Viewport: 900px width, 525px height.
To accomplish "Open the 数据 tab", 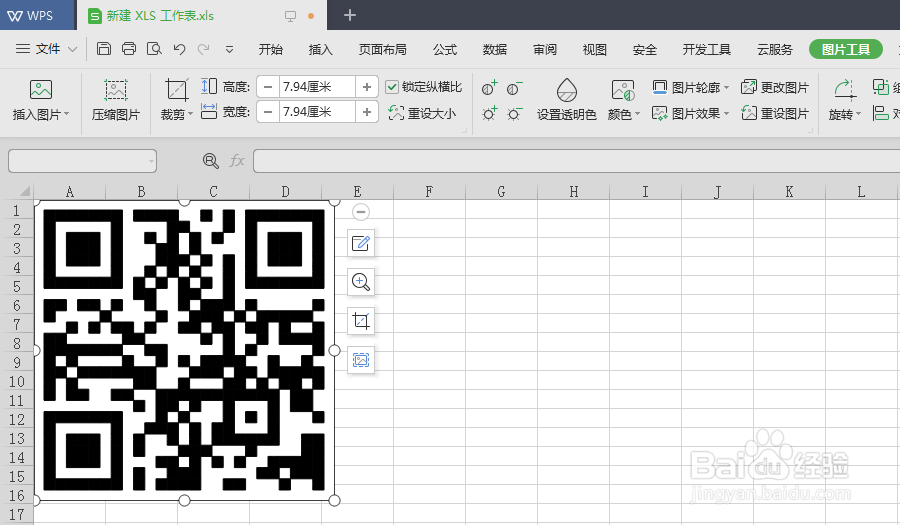I will (x=495, y=49).
